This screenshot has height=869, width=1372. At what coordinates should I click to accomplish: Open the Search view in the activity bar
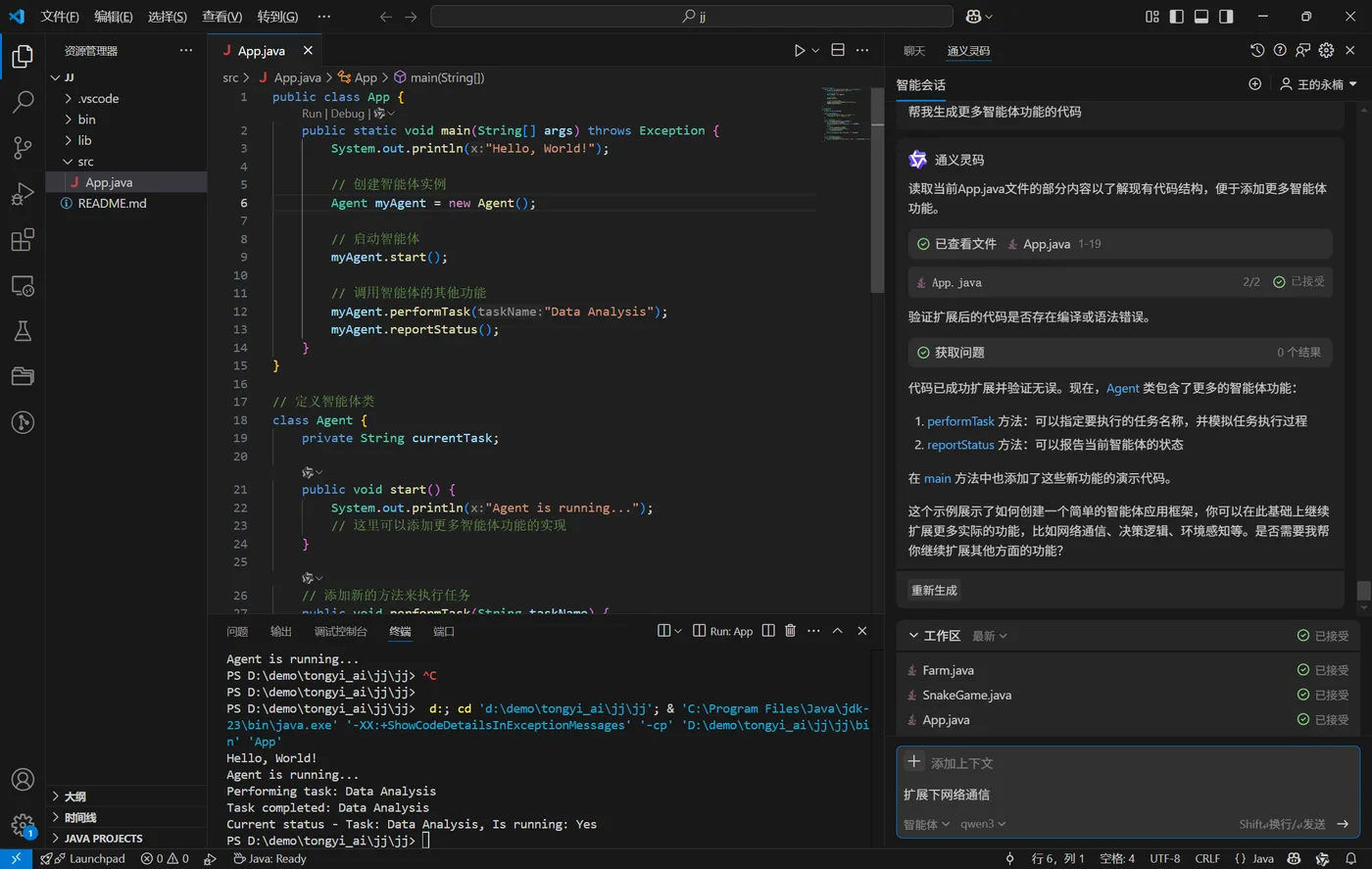[23, 102]
